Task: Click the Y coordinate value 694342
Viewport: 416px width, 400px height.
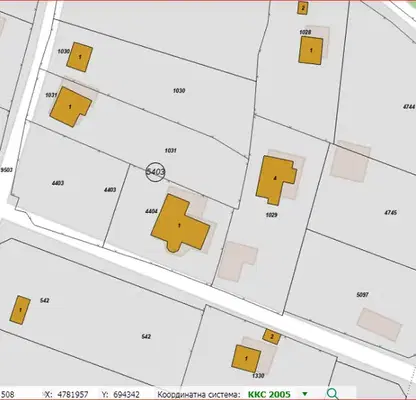Action: pyautogui.click(x=126, y=395)
